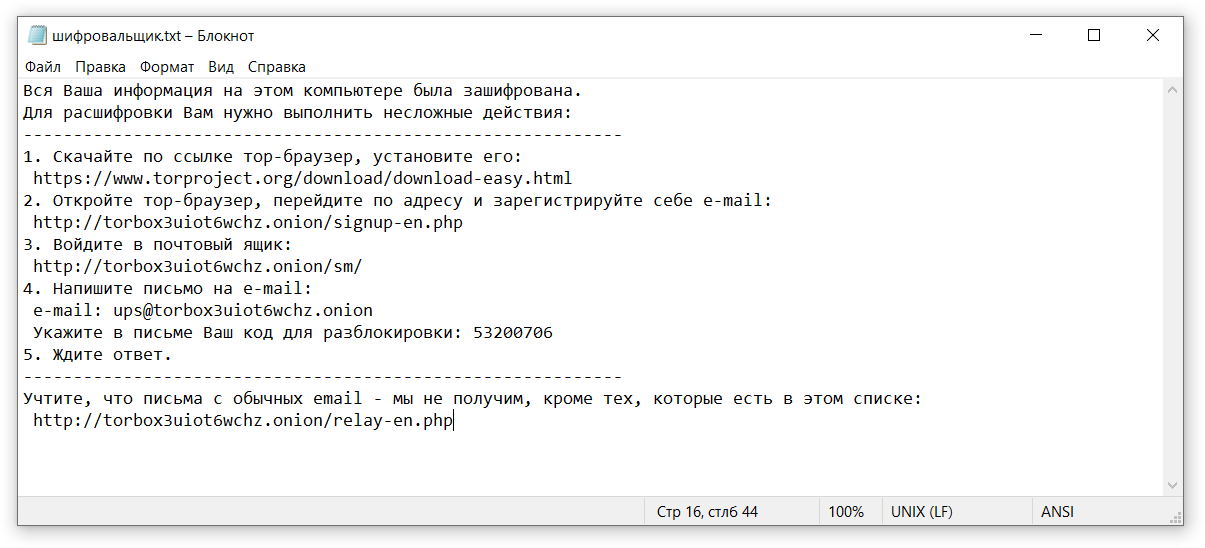This screenshot has width=1205, height=548.
Task: Click the unlock code 53200706
Action: pos(513,333)
